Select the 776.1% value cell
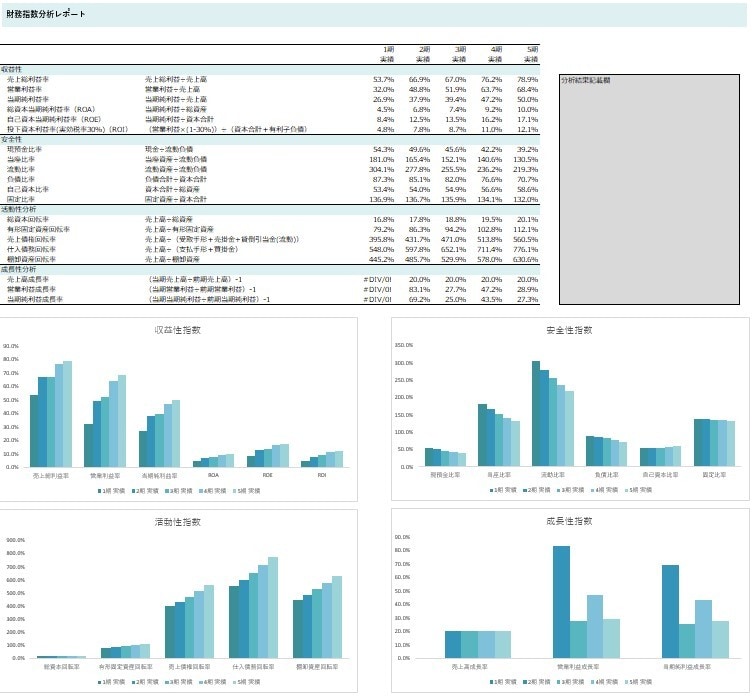The width and height of the screenshot is (755, 697). pyautogui.click(x=525, y=249)
